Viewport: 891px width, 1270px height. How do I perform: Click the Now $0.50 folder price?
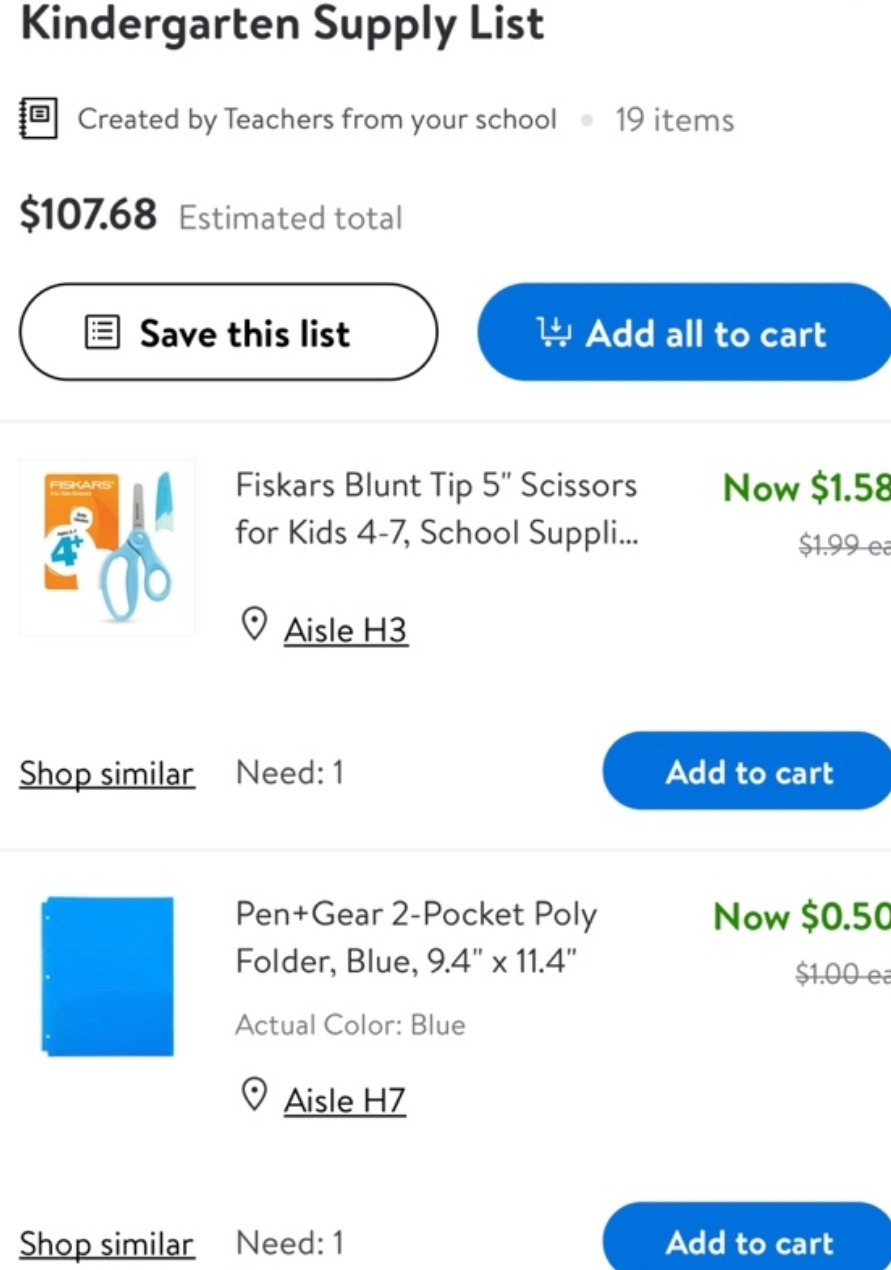coord(801,917)
